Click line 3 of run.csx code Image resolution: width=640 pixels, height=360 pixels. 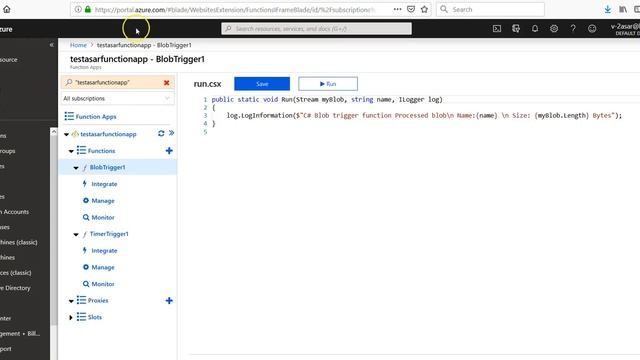pyautogui.click(x=424, y=116)
